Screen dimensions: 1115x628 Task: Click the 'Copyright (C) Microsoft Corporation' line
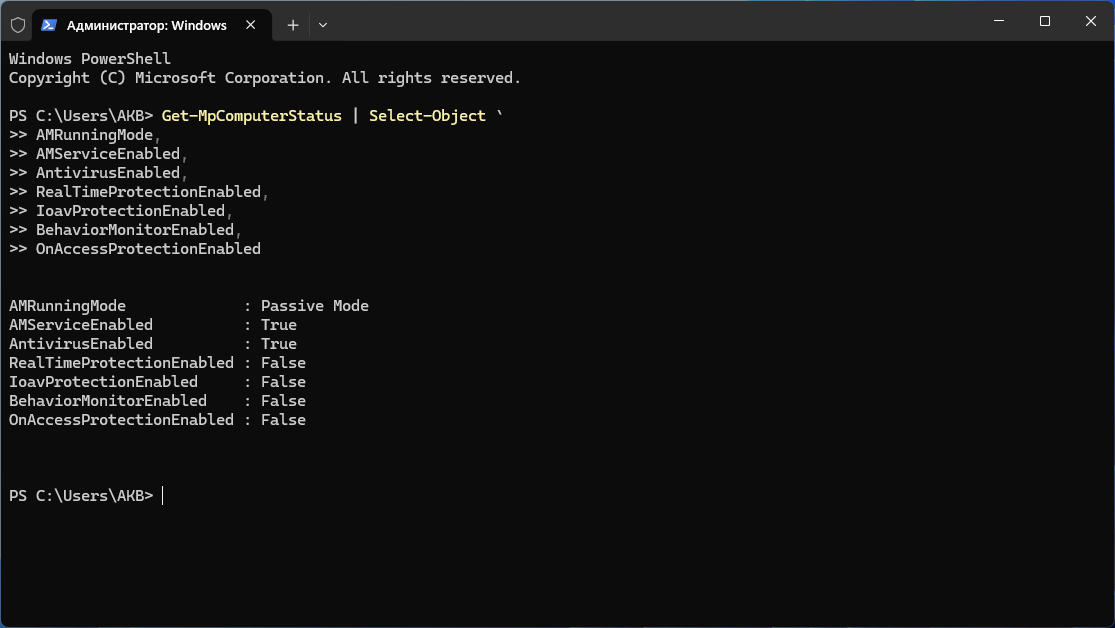[x=265, y=78]
